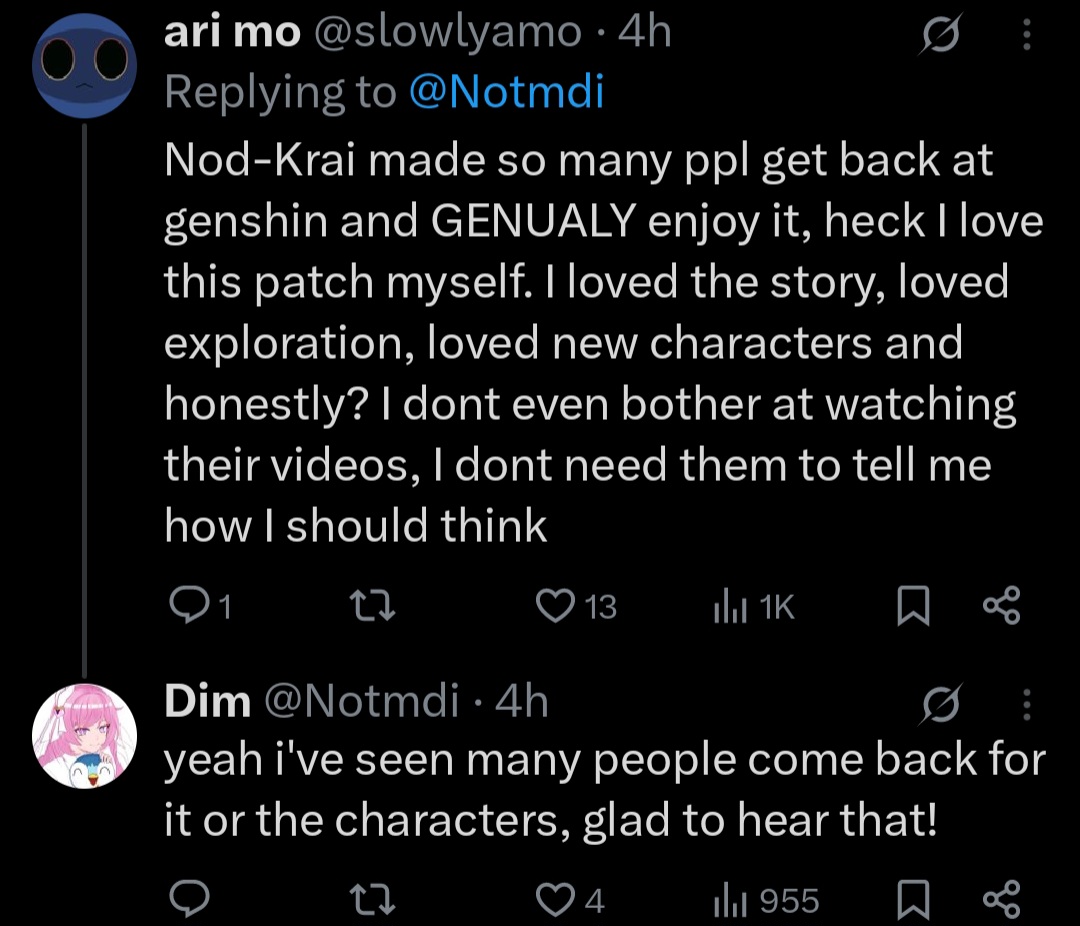Retweet ari mo's Nod-Krai tweet
Viewport: 1080px width, 926px height.
pos(372,606)
